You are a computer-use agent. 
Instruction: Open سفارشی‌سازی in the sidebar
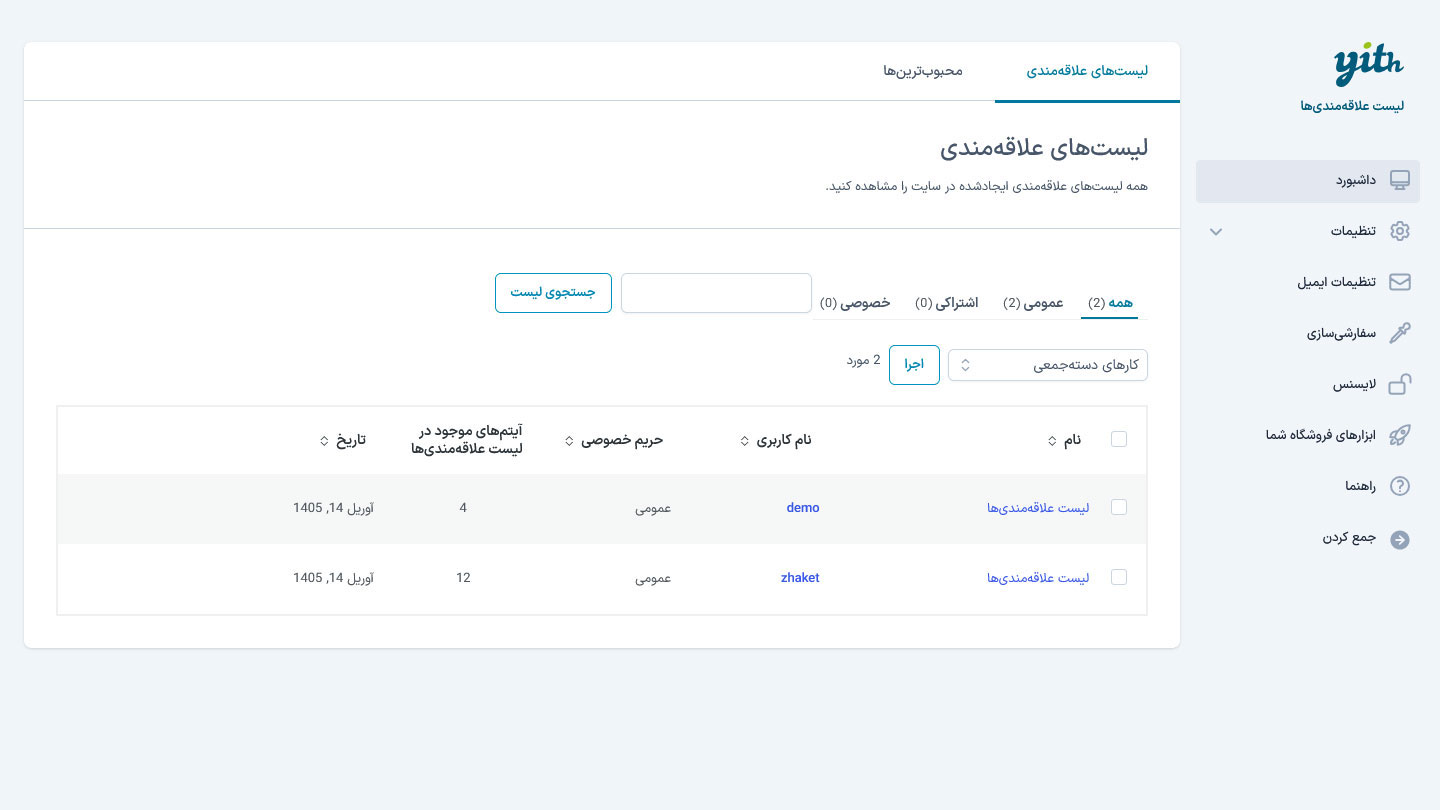point(1308,333)
